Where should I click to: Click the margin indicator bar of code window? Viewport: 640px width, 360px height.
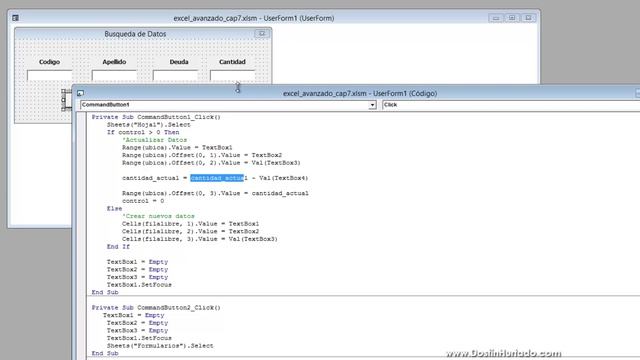82,236
